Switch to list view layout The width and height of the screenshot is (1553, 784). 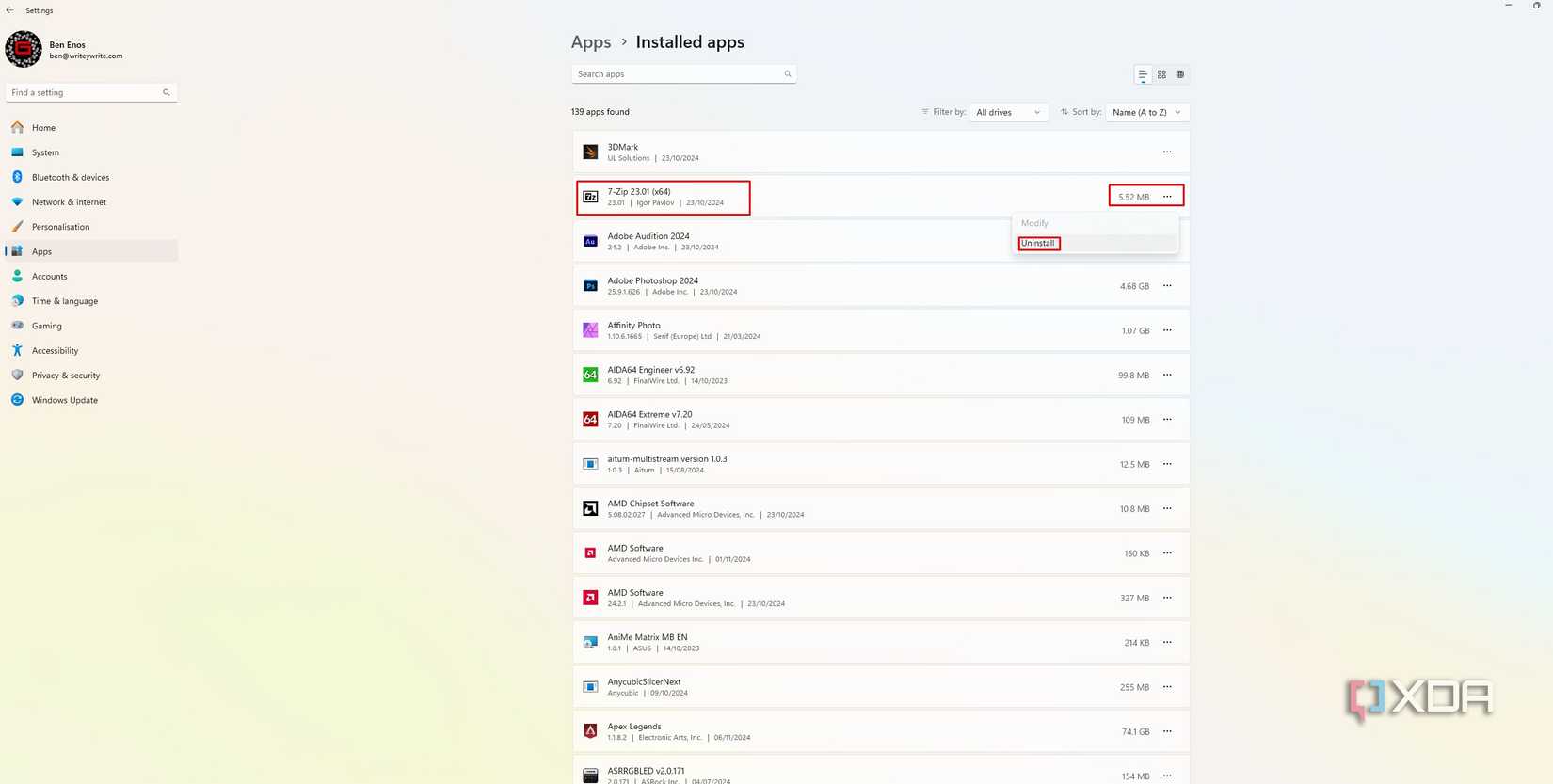(1143, 74)
